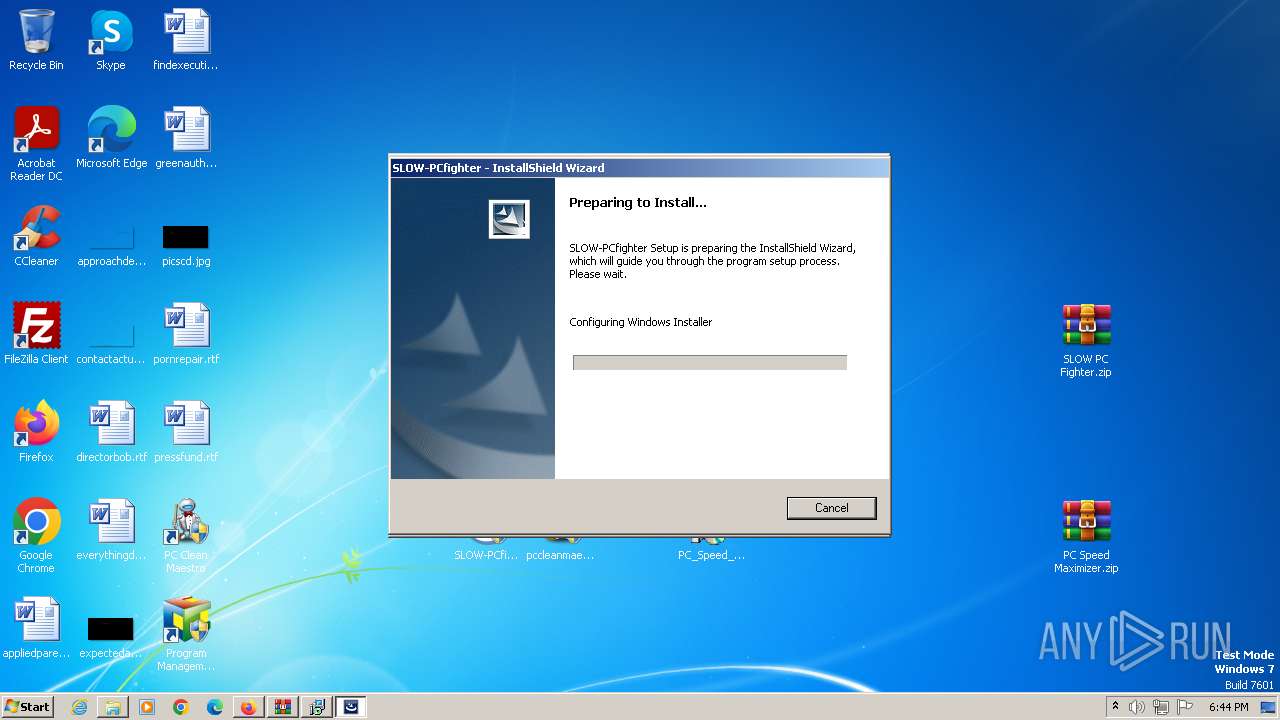The height and width of the screenshot is (720, 1280).
Task: Select the findexecuti... Word document icon
Action: pyautogui.click(x=186, y=40)
